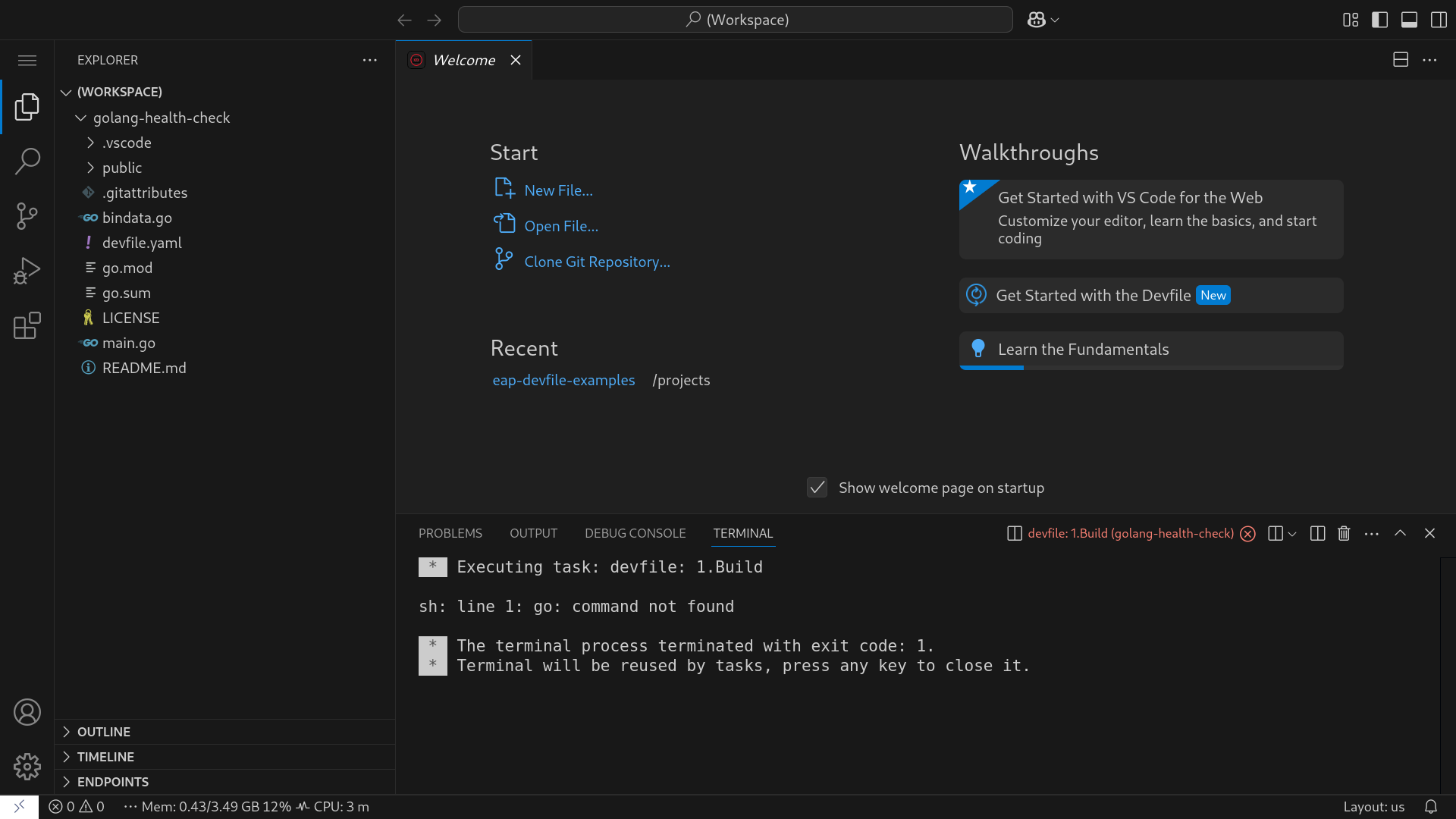Switch to the PROBLEMS tab
This screenshot has height=819, width=1456.
[x=450, y=533]
